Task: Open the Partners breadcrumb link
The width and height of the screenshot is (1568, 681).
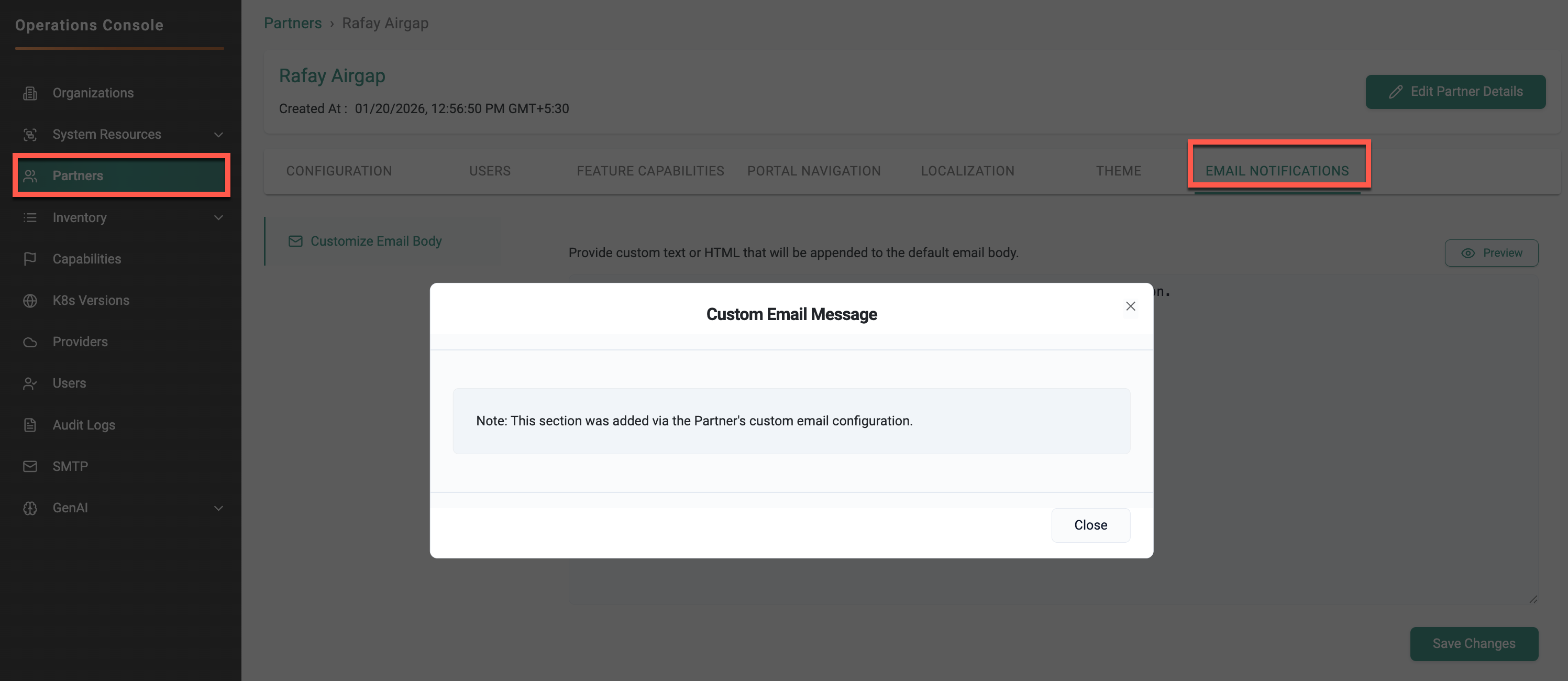Action: point(292,23)
